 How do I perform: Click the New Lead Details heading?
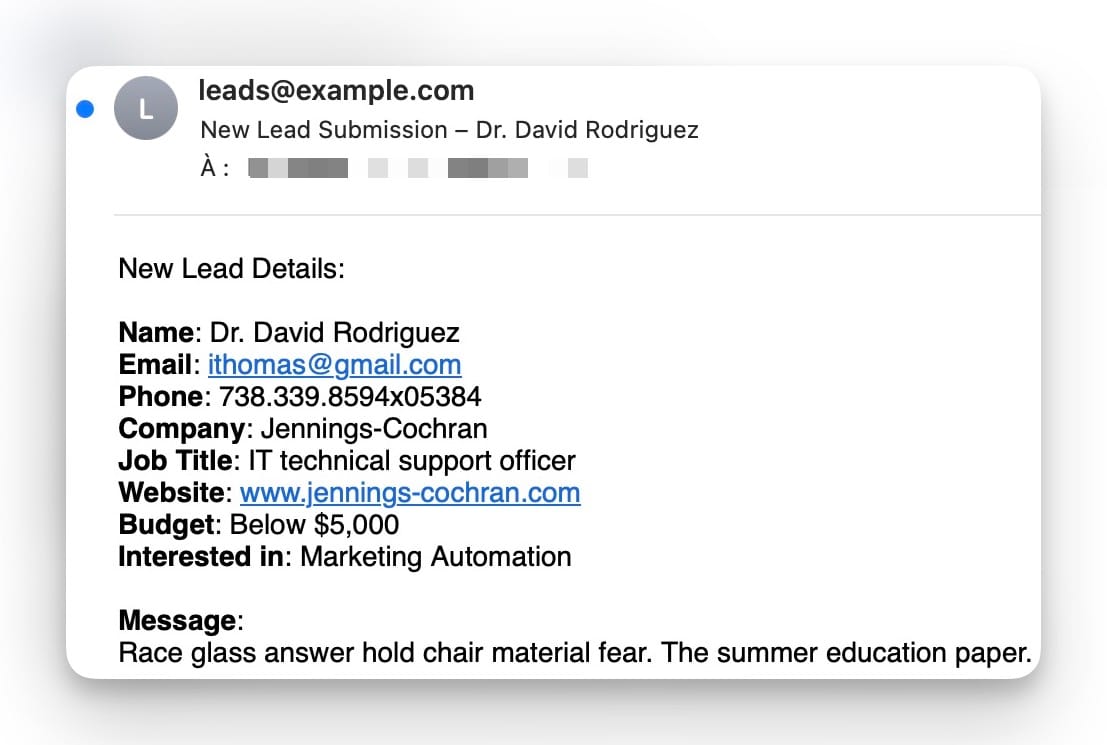(231, 269)
